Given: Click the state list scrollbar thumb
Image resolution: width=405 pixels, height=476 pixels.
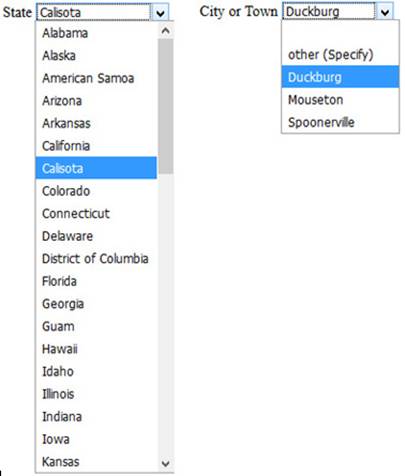Looking at the screenshot, I should pyautogui.click(x=165, y=106).
